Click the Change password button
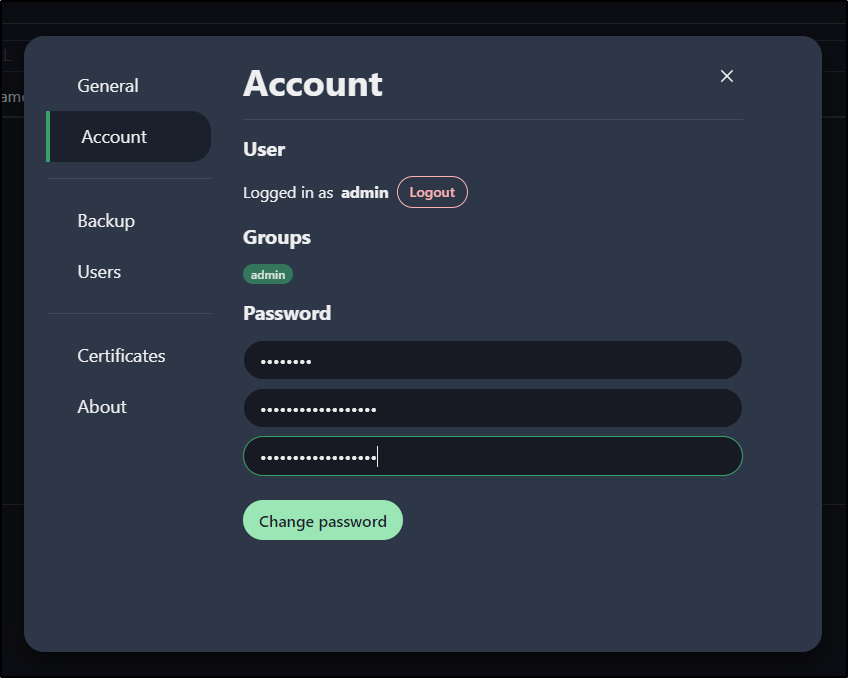 coord(323,520)
